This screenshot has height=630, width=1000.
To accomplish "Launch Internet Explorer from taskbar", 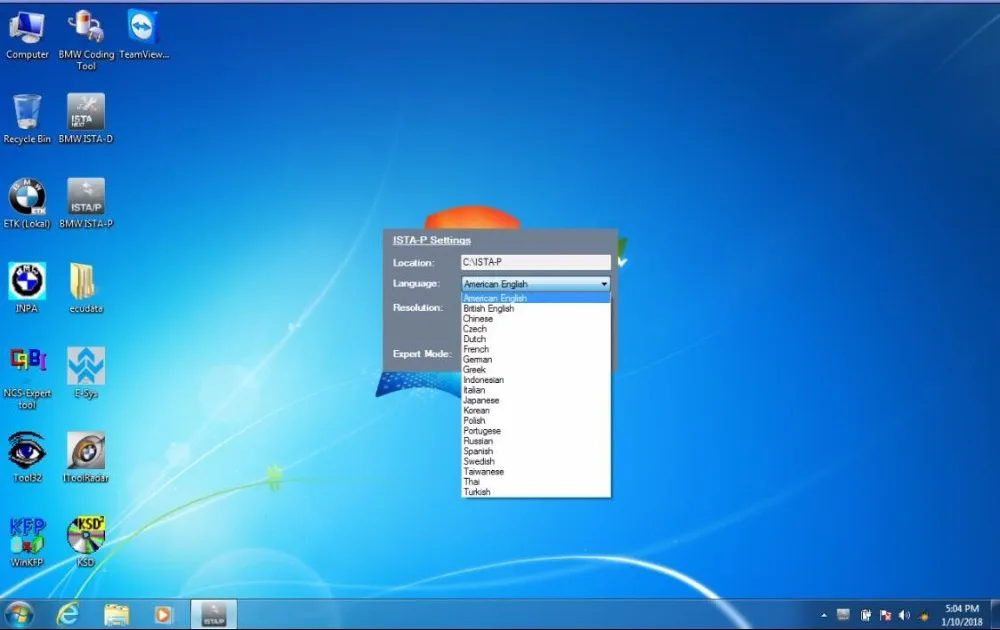I will (68, 615).
